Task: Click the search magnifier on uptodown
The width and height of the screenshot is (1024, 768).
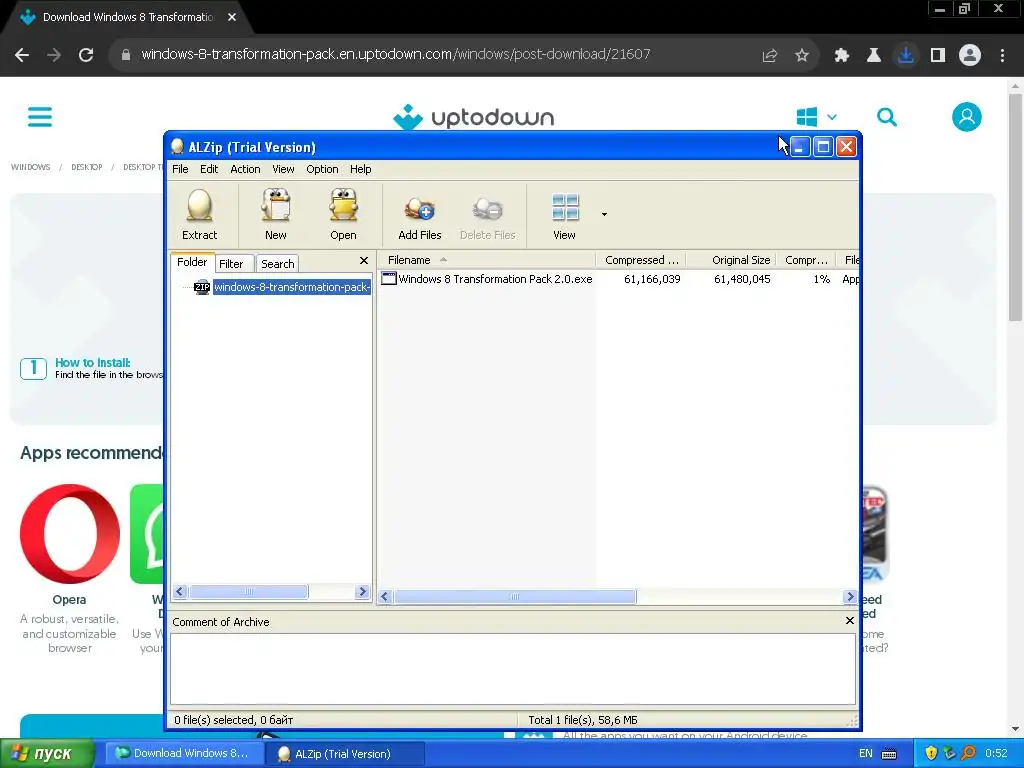Action: tap(886, 117)
